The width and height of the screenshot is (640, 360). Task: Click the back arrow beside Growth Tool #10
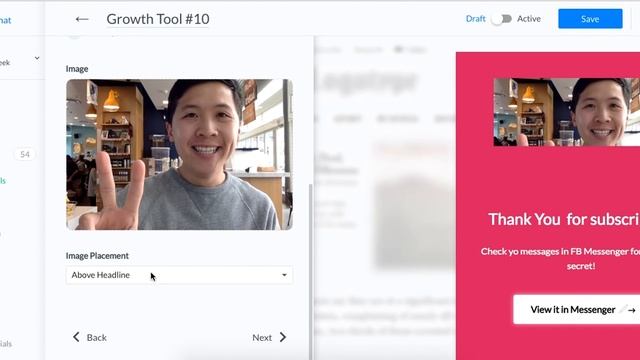tap(82, 19)
